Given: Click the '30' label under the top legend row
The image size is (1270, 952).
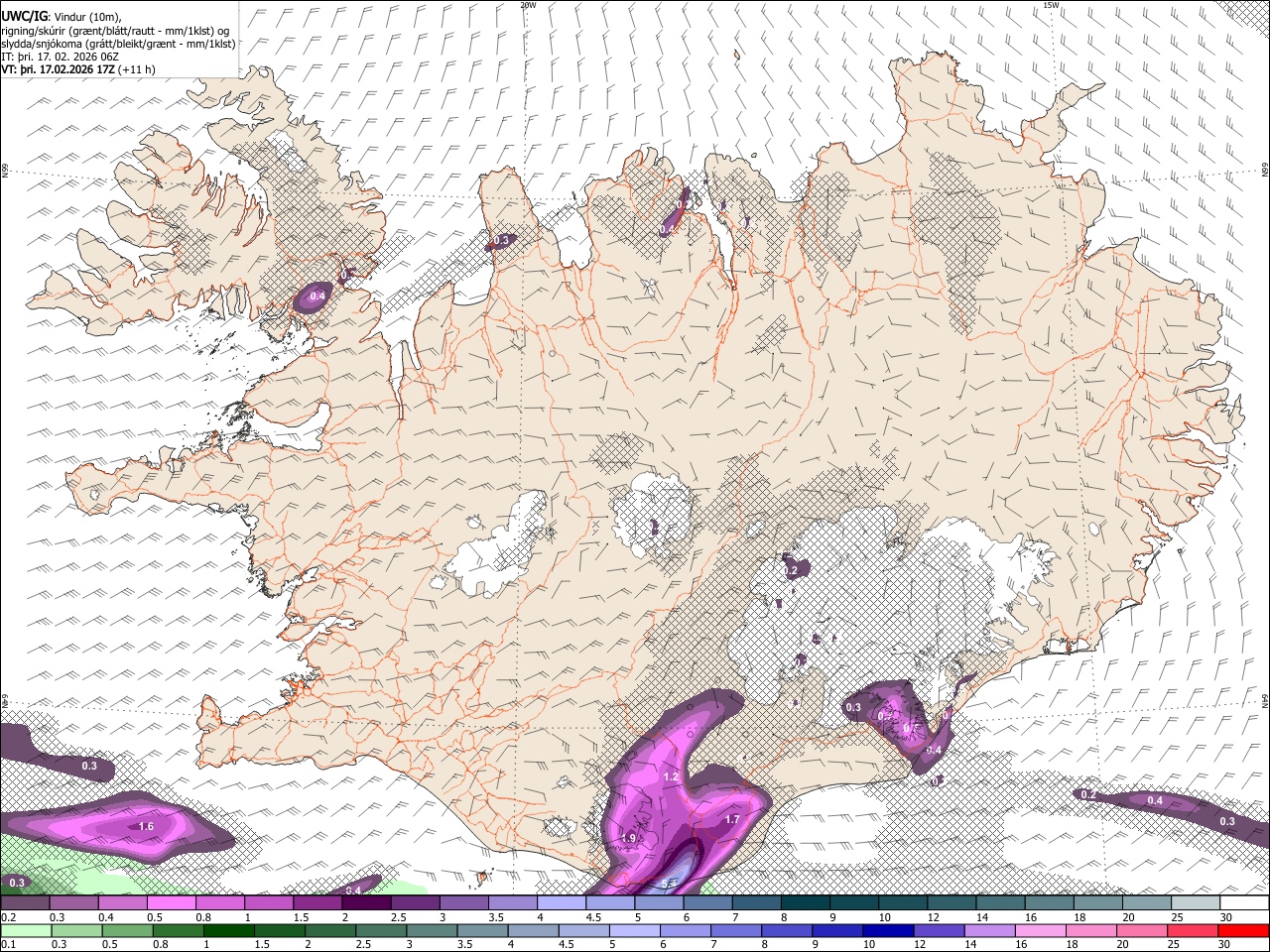Looking at the screenshot, I should 1226,917.
